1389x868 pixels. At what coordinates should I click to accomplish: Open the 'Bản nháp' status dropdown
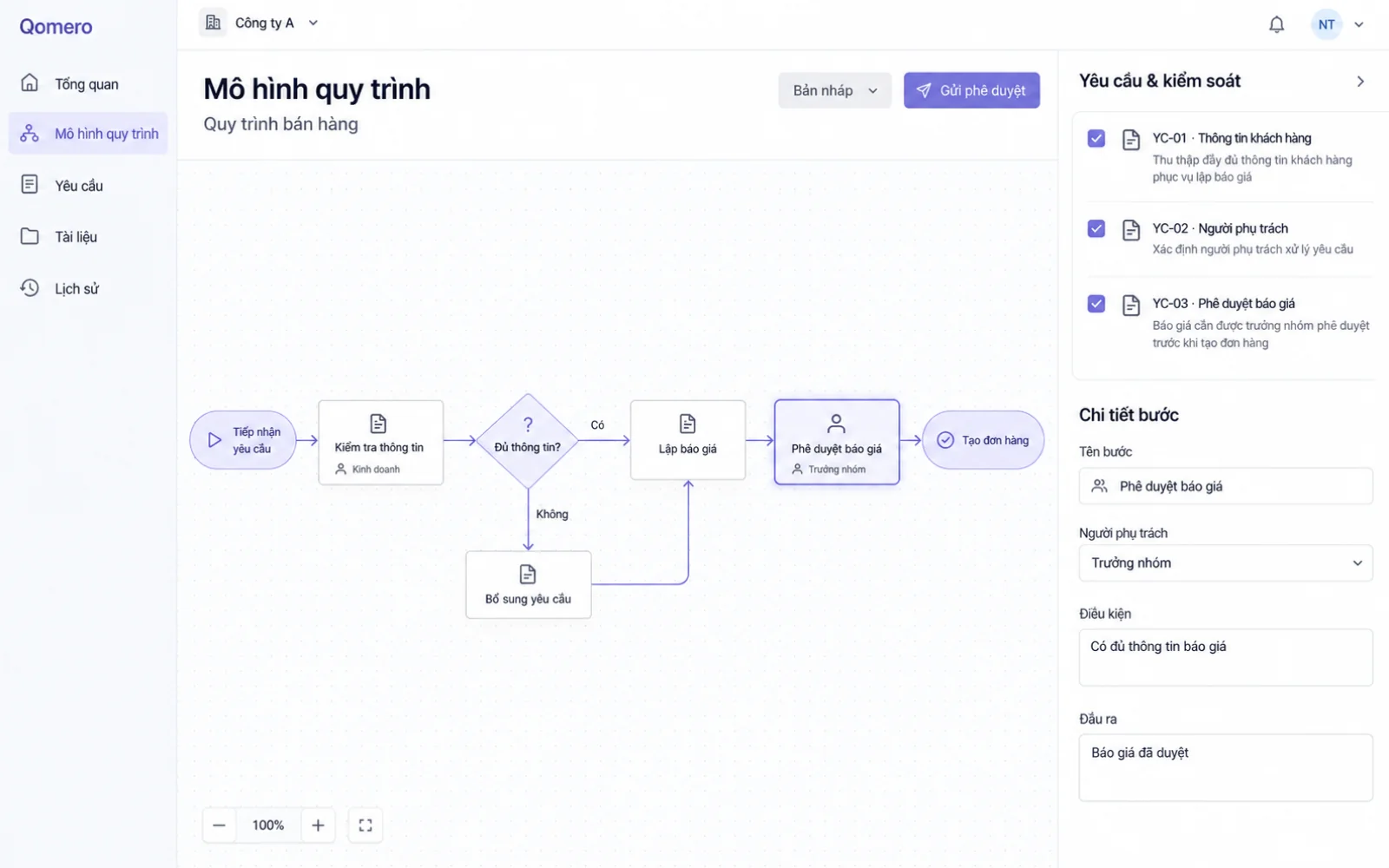coord(835,90)
